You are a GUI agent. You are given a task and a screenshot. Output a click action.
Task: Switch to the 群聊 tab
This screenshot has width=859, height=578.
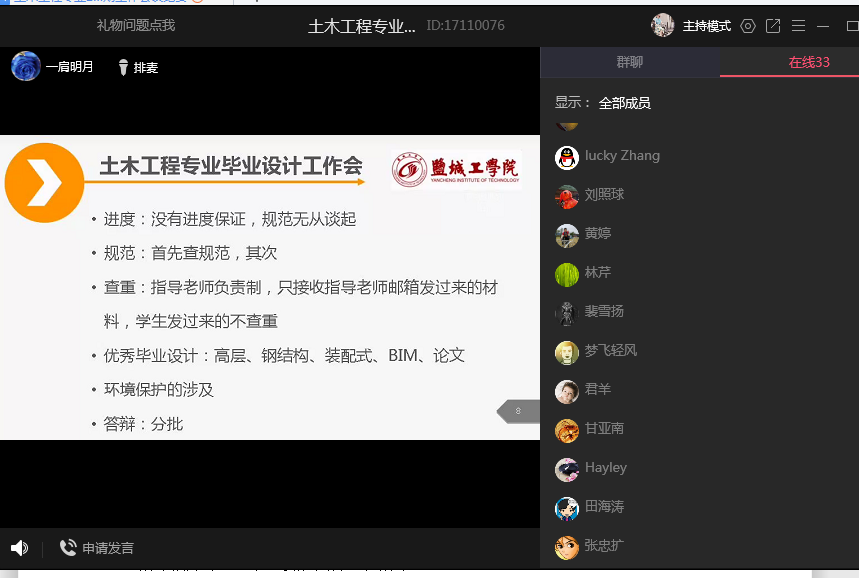pos(630,62)
